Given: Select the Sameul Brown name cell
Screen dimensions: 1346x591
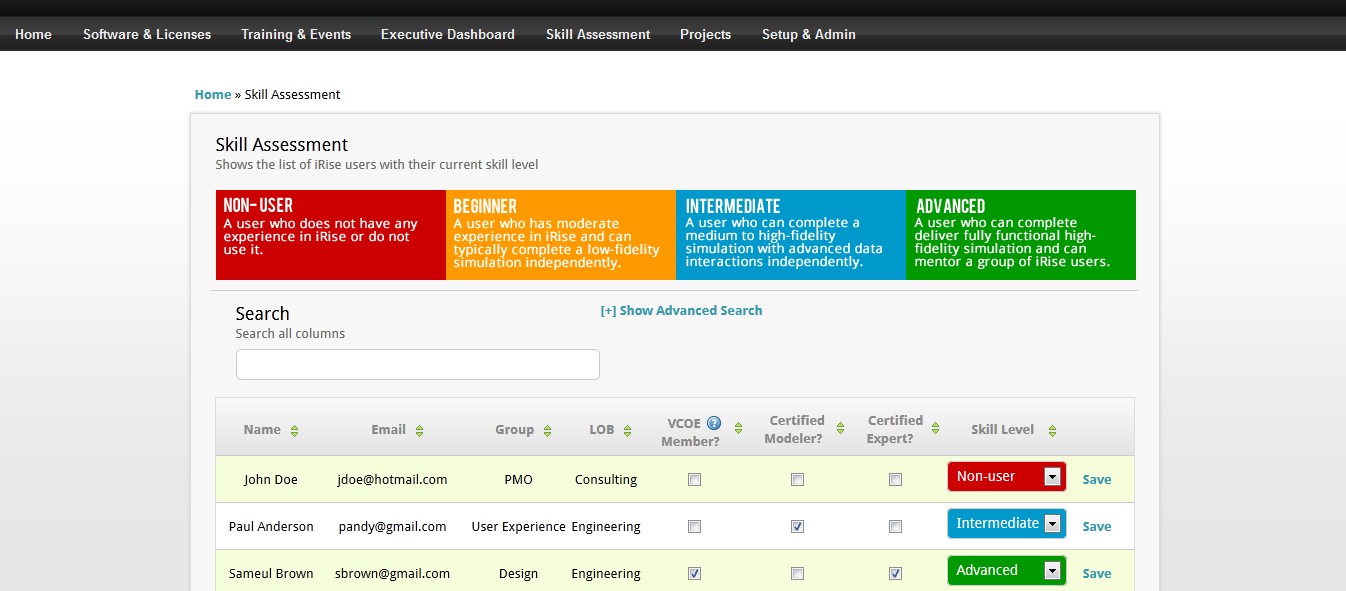Looking at the screenshot, I should point(271,574).
